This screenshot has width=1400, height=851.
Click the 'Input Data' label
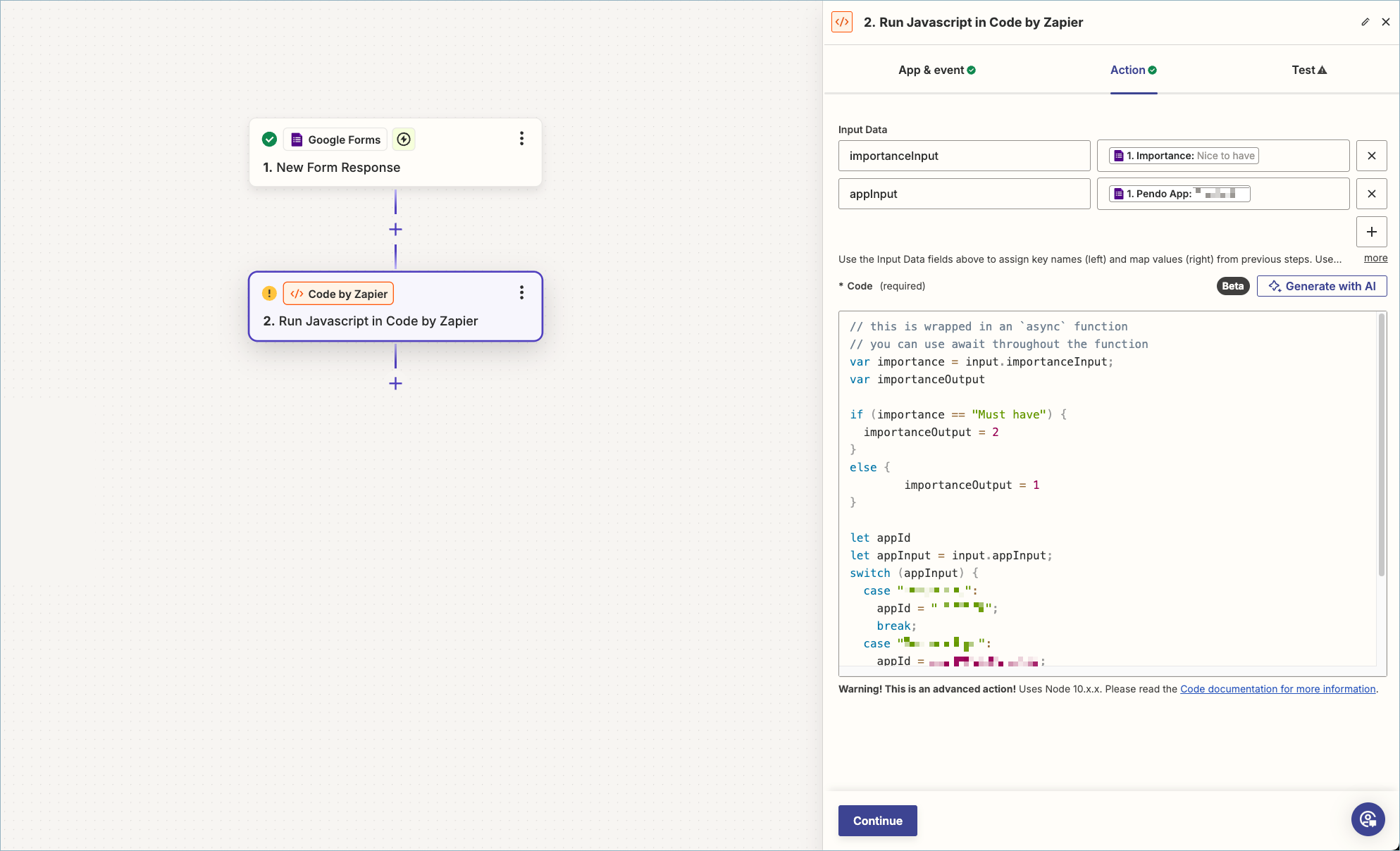[x=862, y=130]
